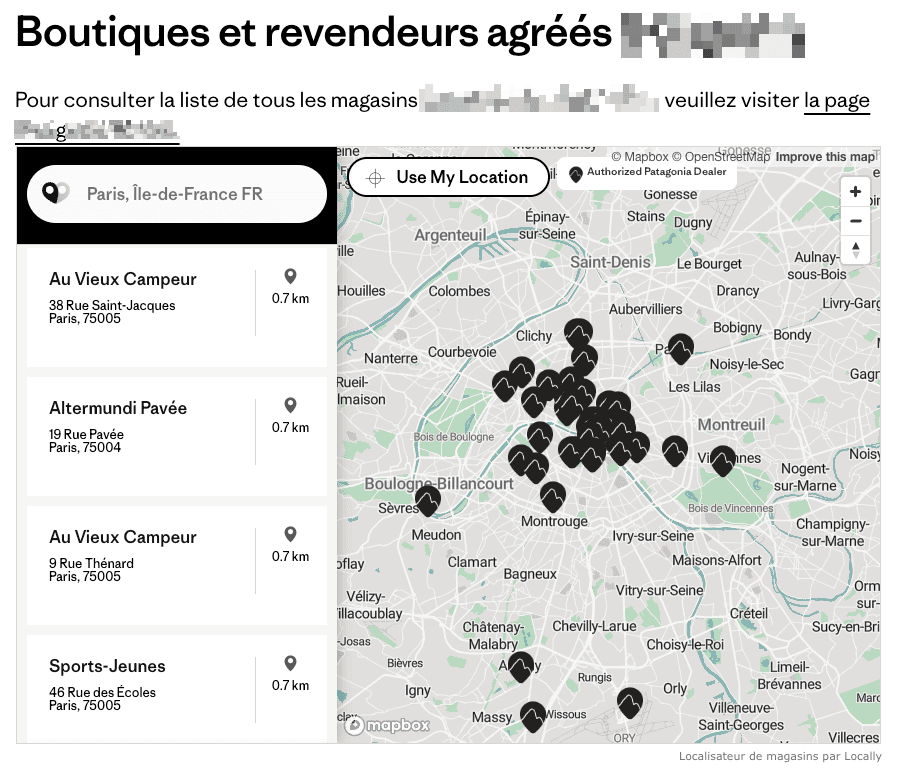Click the pin icon next to Sports-Jeunes
The image size is (912, 778).
point(289,662)
